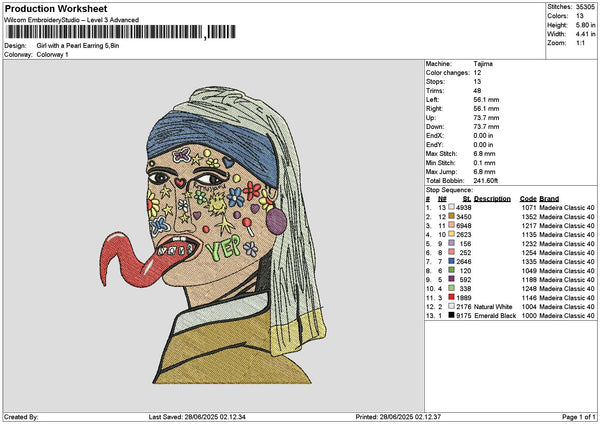The height and width of the screenshot is (424, 600).
Task: Click the stitch count 9175
Action: tap(464, 316)
